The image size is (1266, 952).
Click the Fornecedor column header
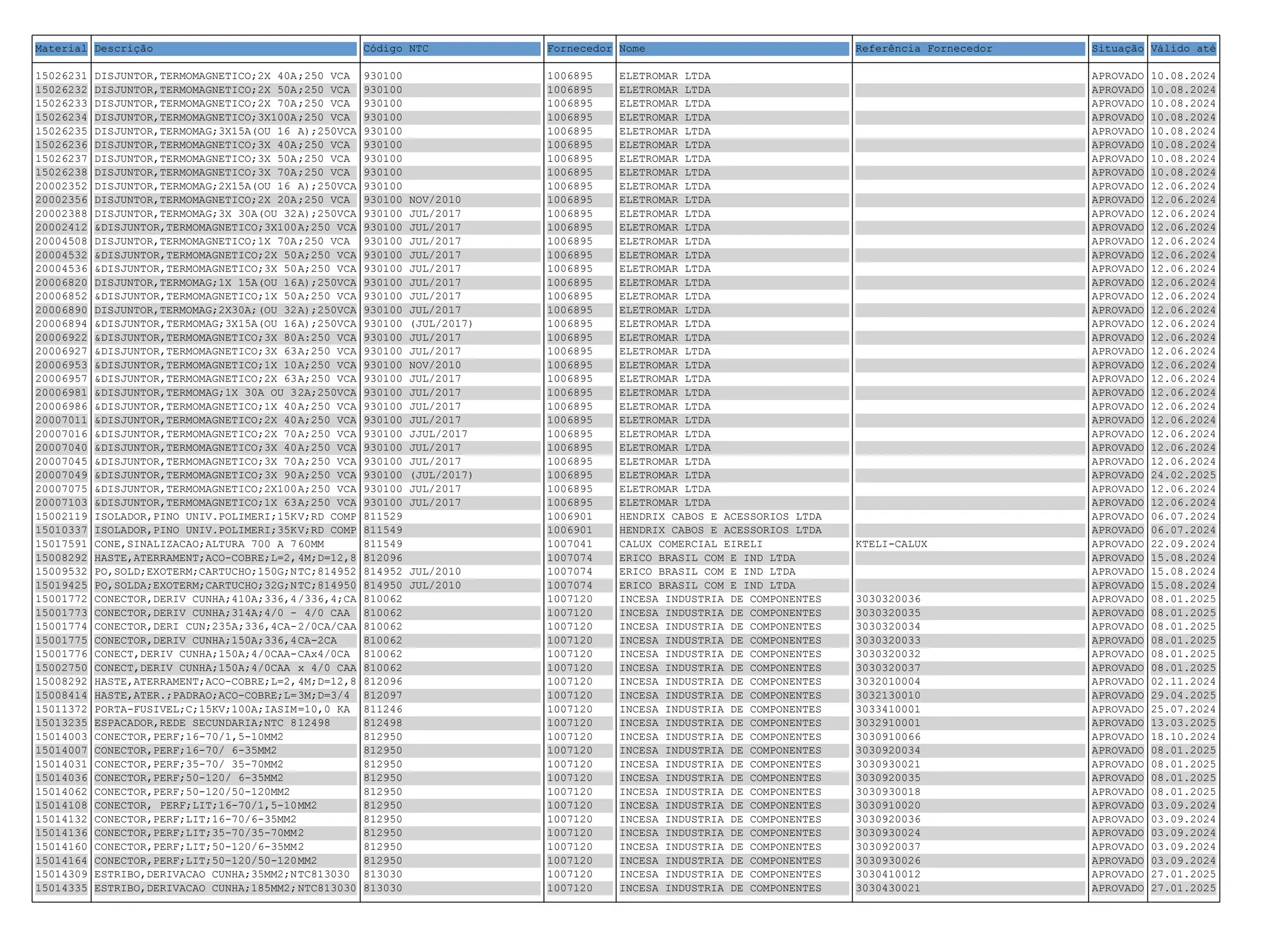click(x=579, y=49)
